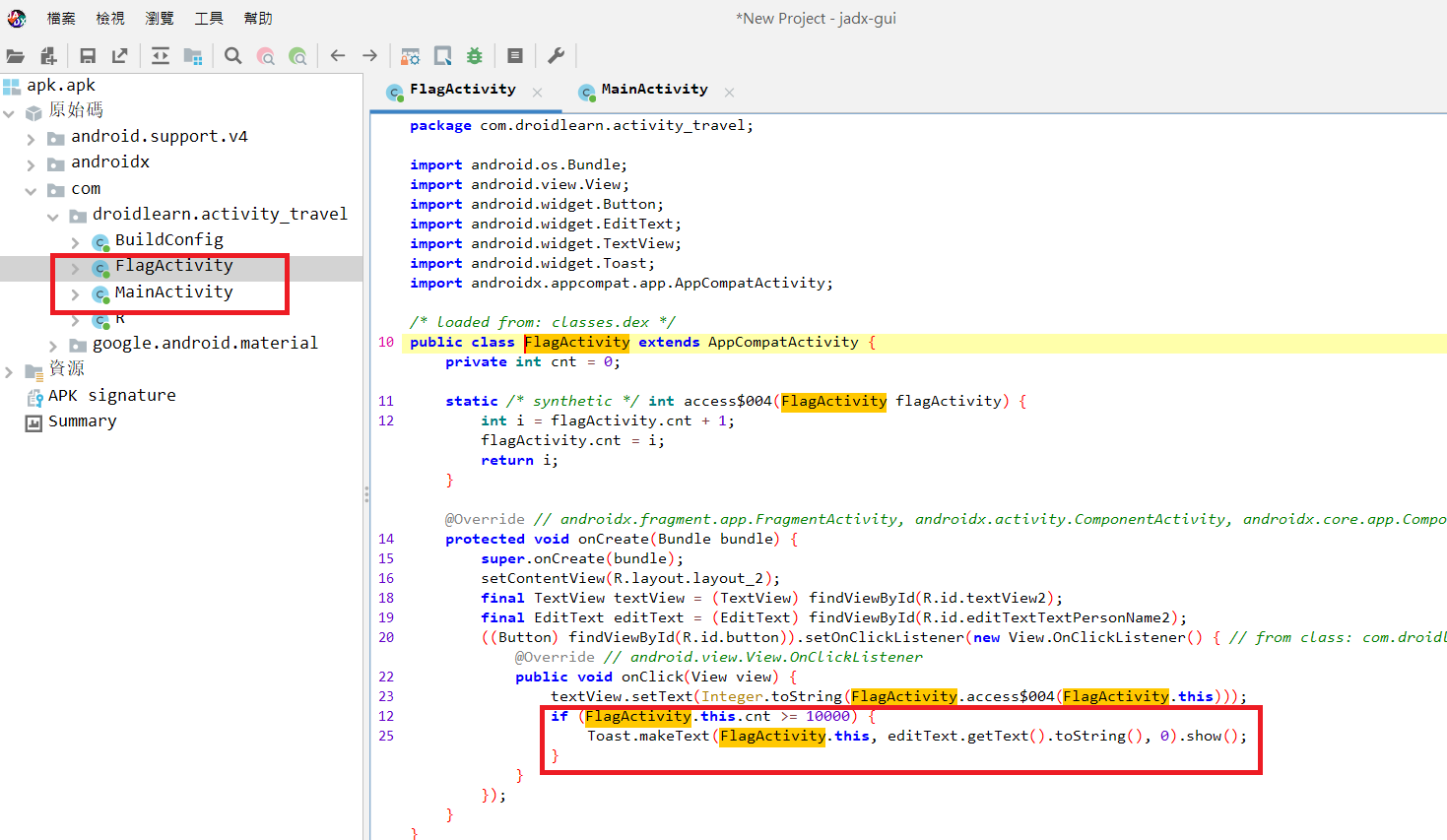1447x840 pixels.
Task: Switch to the FlagActivity editor tab
Action: click(463, 90)
